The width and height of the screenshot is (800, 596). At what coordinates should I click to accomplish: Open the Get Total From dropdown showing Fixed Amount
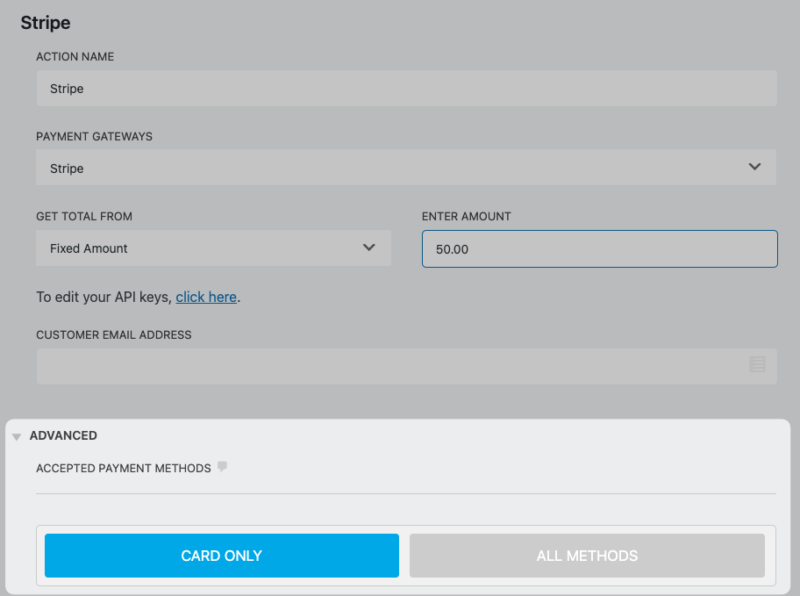tap(213, 247)
